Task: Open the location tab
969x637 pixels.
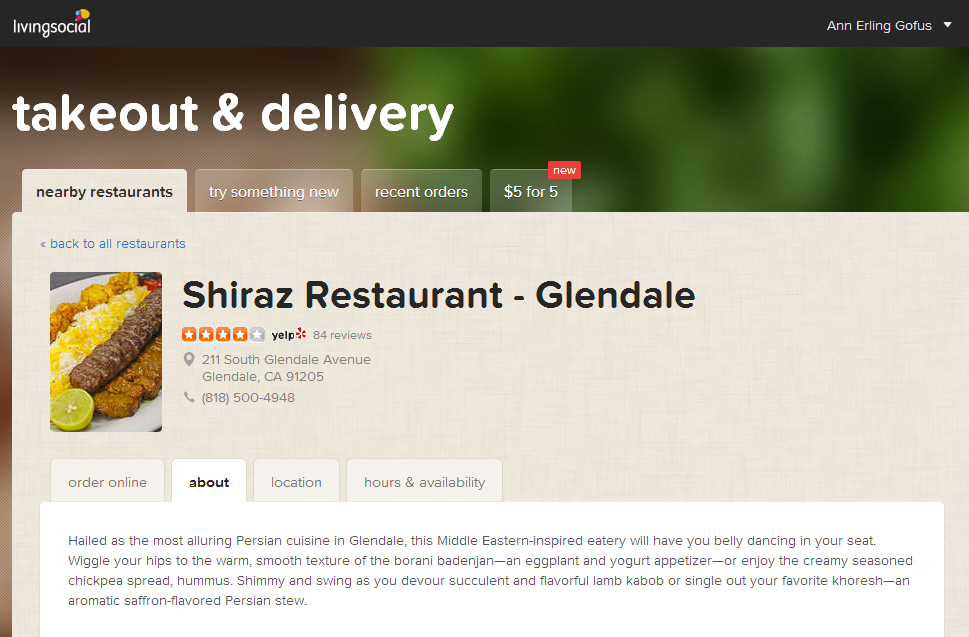Action: click(x=296, y=482)
